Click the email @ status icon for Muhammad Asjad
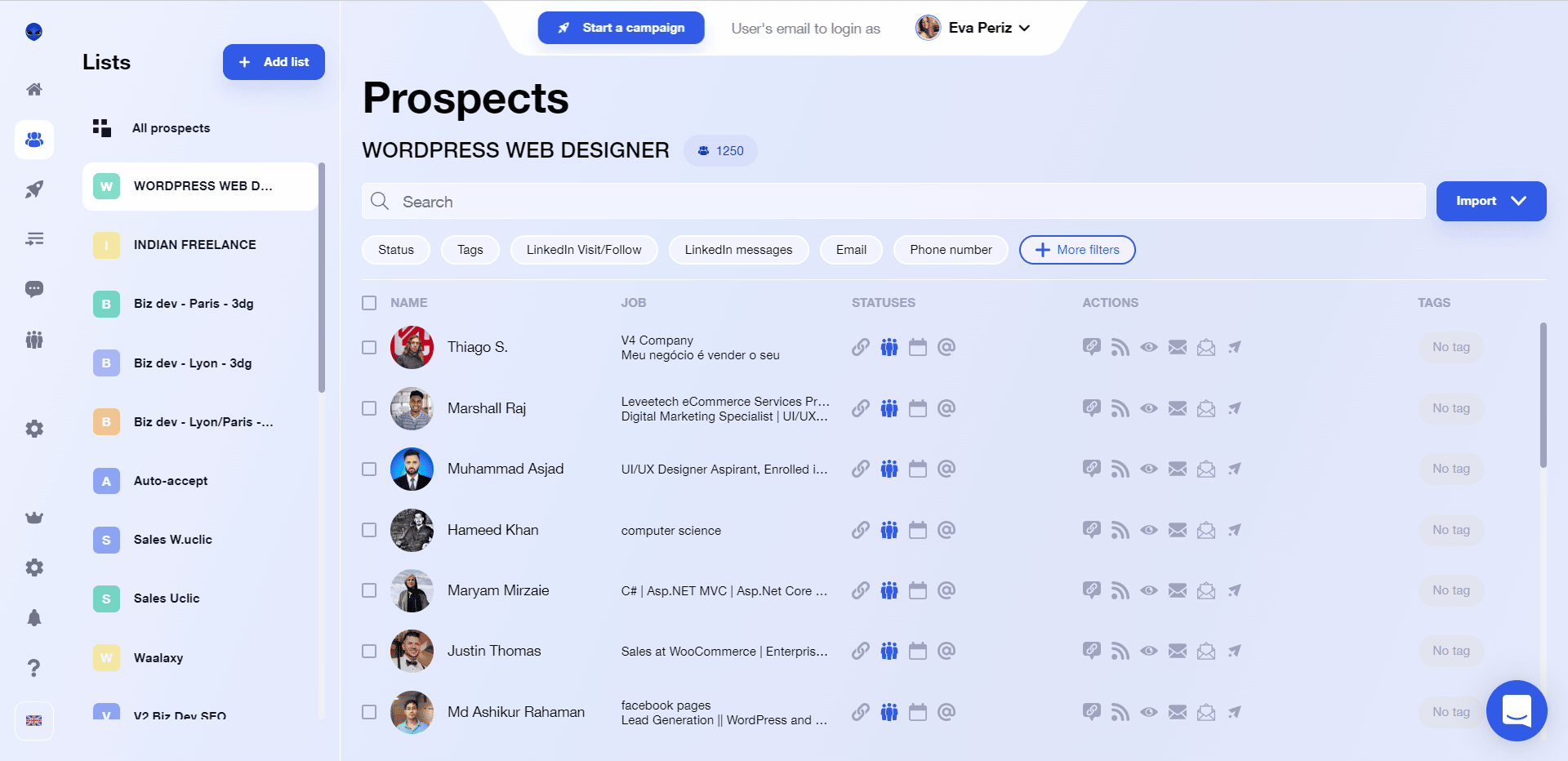The height and width of the screenshot is (761, 1568). [x=947, y=469]
